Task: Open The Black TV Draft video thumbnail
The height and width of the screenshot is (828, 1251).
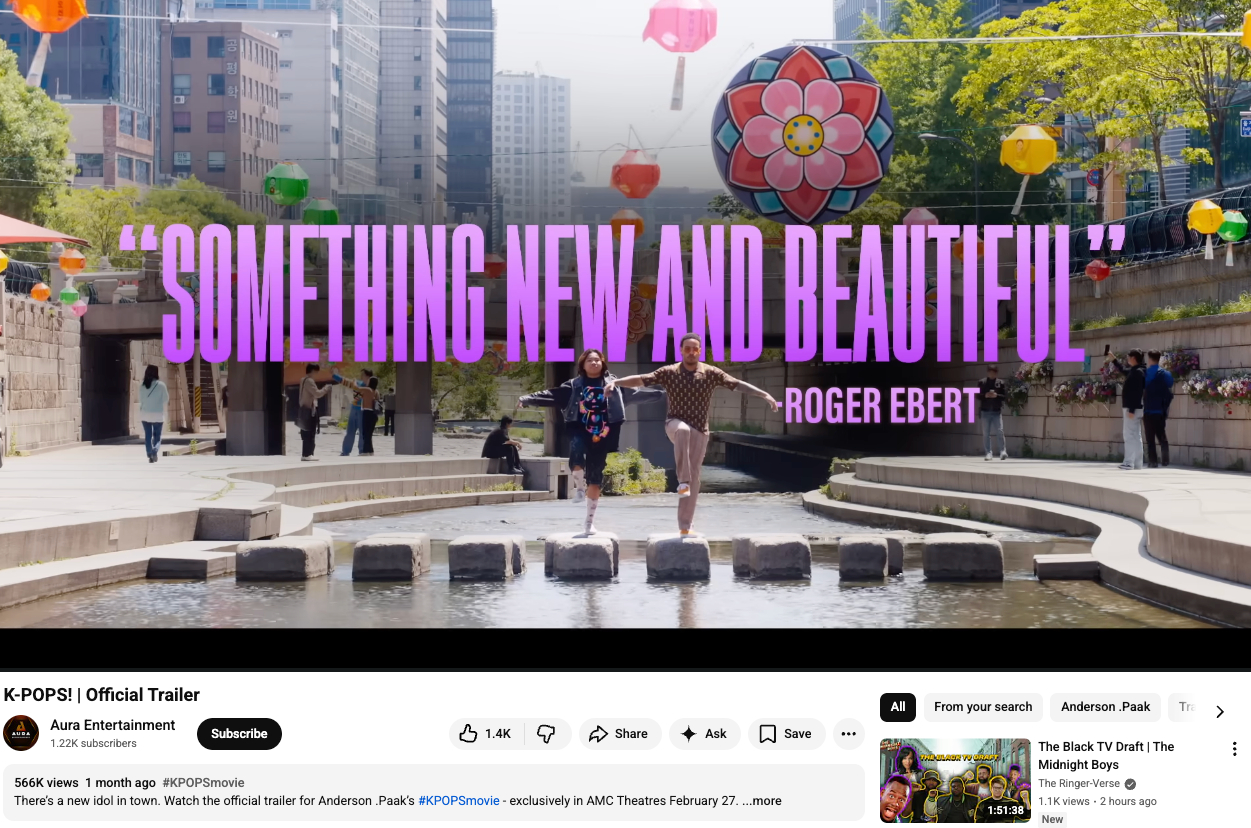Action: pyautogui.click(x=955, y=780)
